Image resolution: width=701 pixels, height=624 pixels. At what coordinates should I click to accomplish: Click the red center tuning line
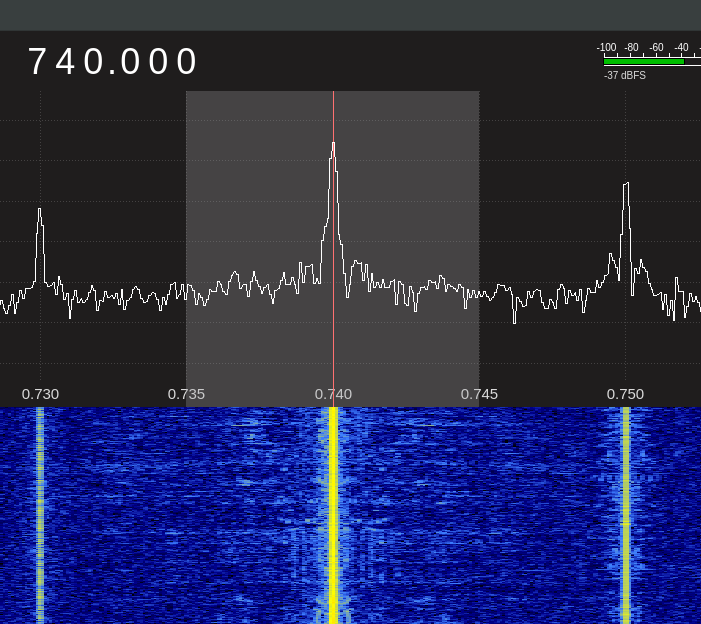click(x=334, y=249)
